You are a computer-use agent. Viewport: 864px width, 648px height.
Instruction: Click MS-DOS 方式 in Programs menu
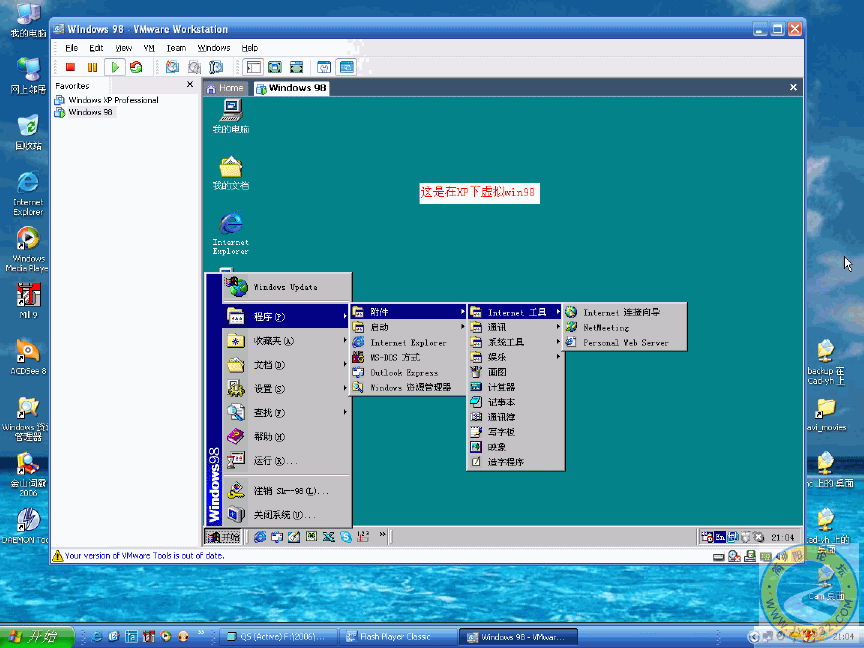pos(408,358)
